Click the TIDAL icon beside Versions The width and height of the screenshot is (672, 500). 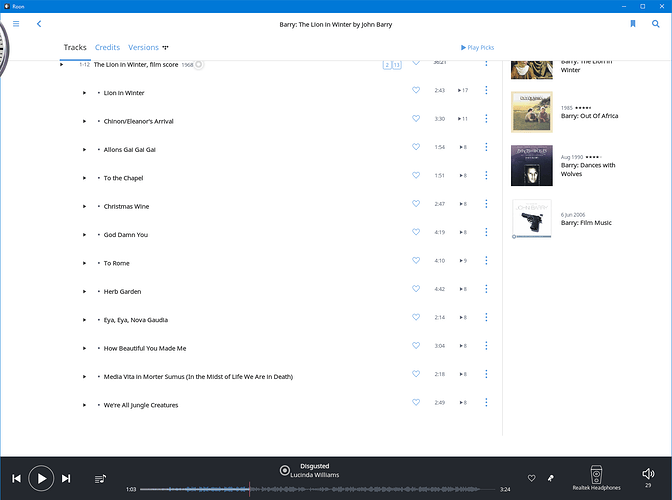click(x=165, y=48)
